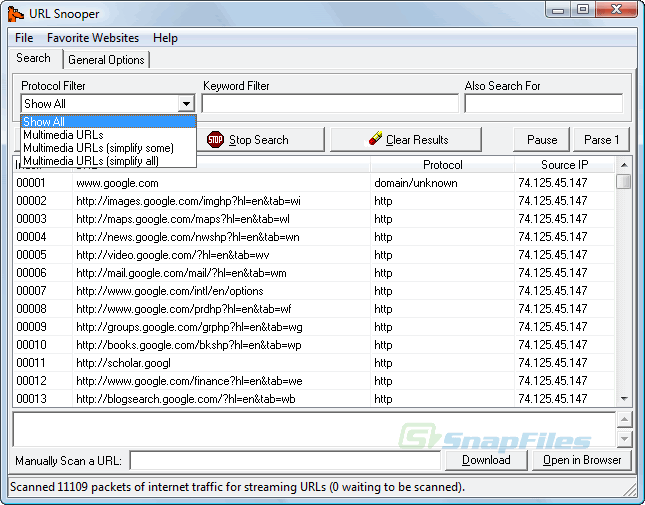
Task: Click the Parse 1 button
Action: tap(601, 140)
